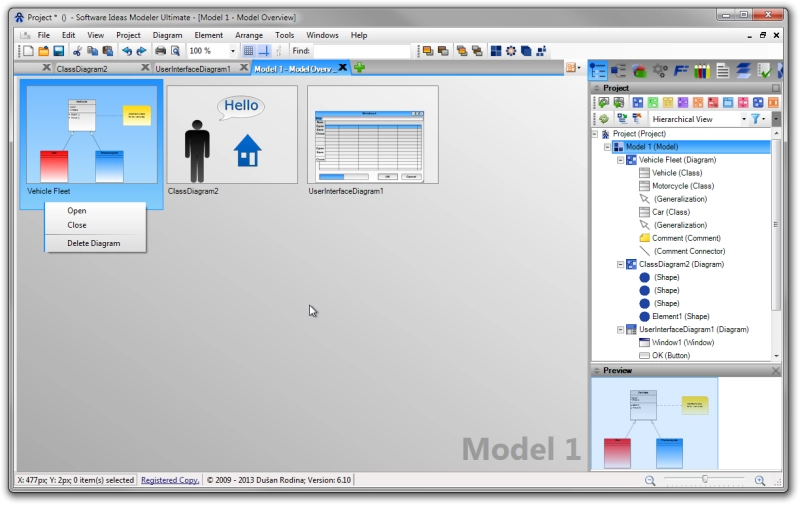Viewport: 800px width, 505px height.
Task: Select the Motorcycle (Class) tree item
Action: 683,186
